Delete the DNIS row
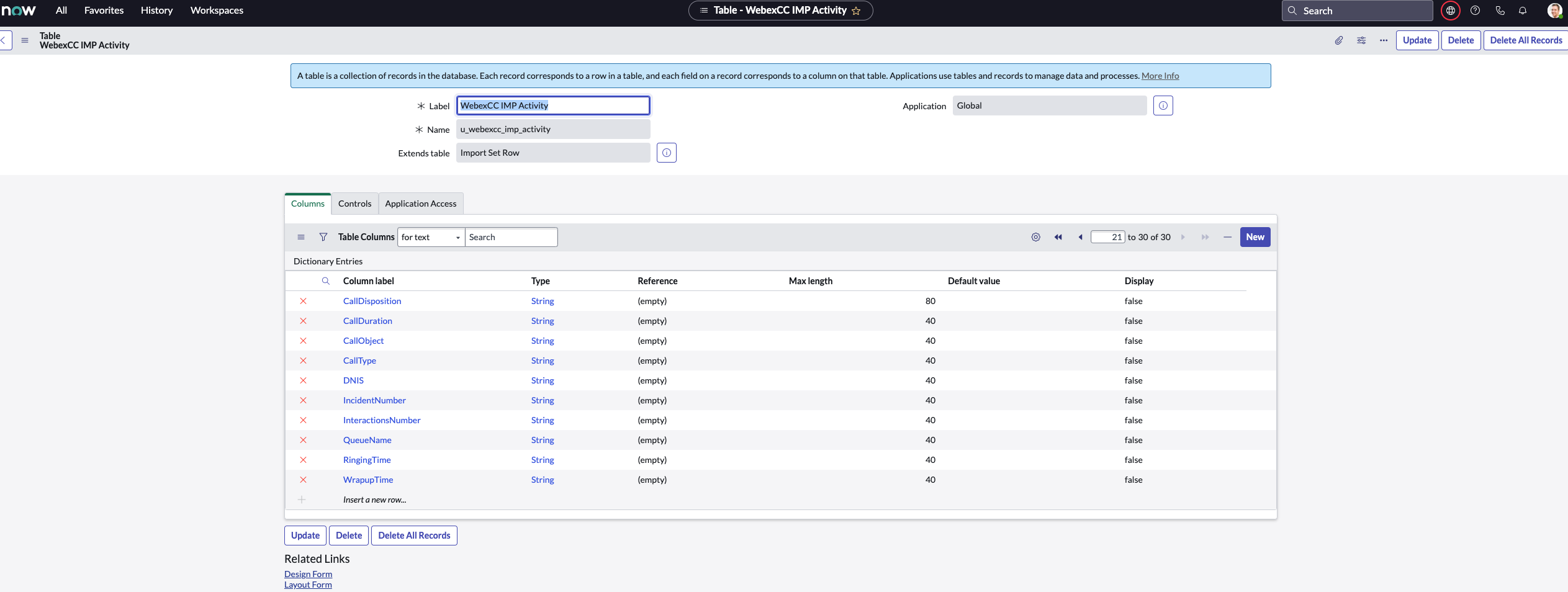Image resolution: width=1568 pixels, height=592 pixels. (304, 380)
